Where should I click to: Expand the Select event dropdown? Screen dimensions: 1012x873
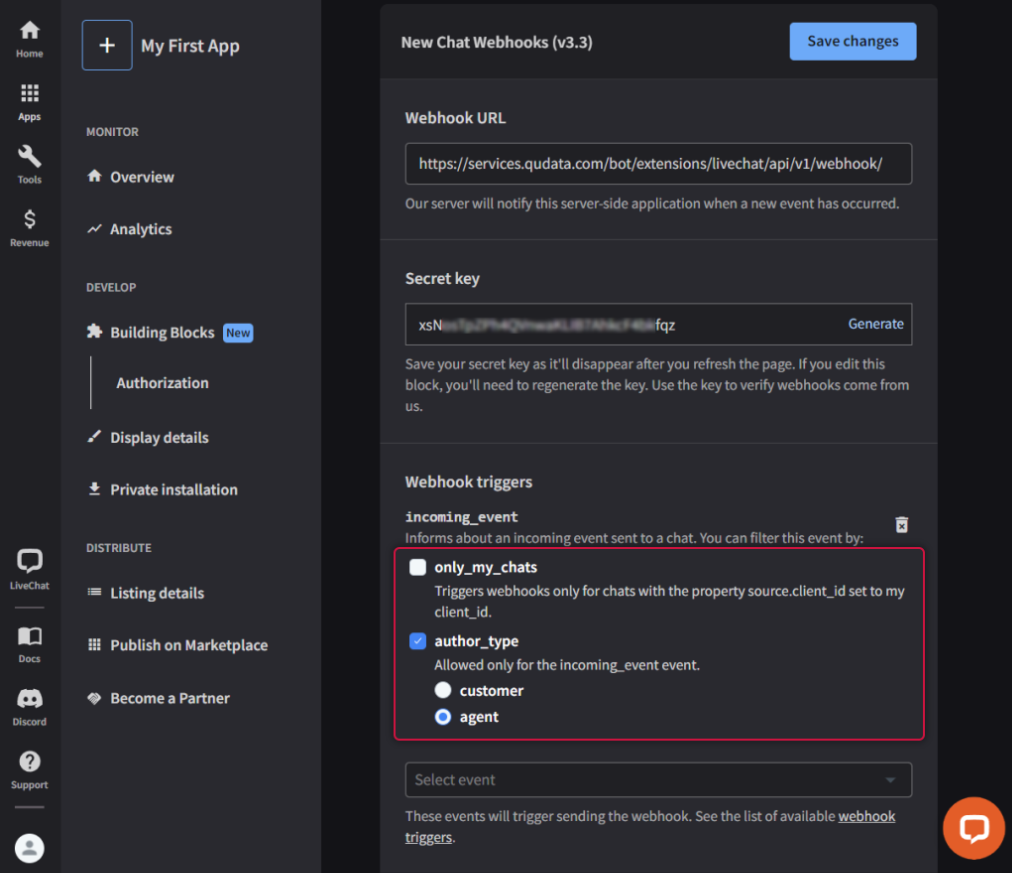[658, 780]
